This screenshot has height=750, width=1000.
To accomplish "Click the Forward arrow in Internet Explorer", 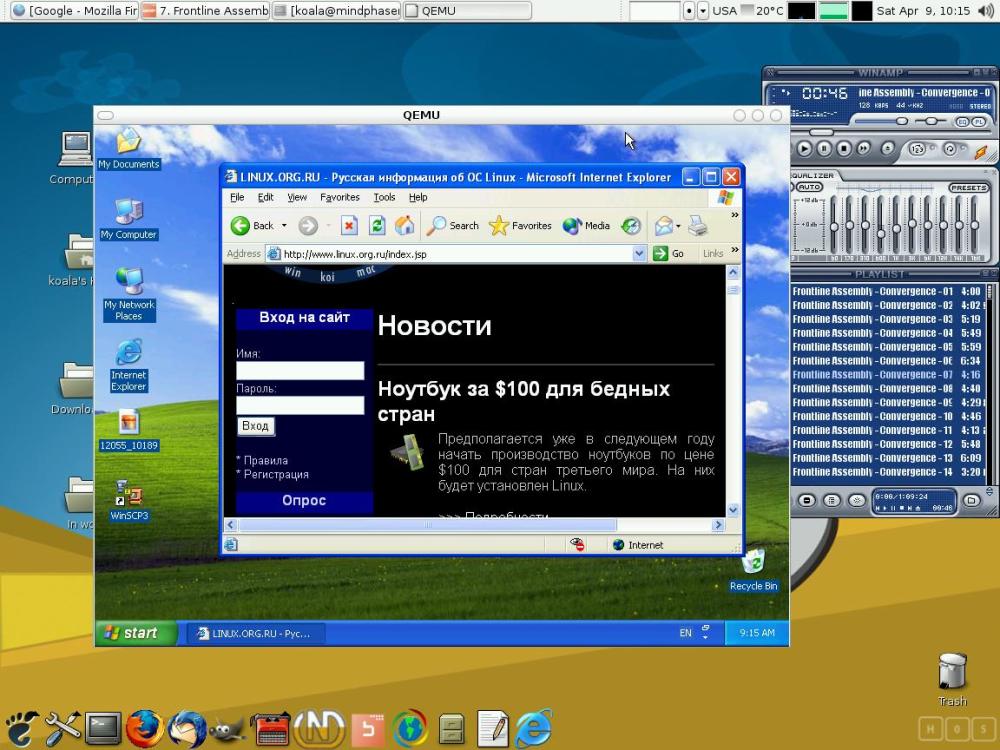I will click(x=308, y=226).
